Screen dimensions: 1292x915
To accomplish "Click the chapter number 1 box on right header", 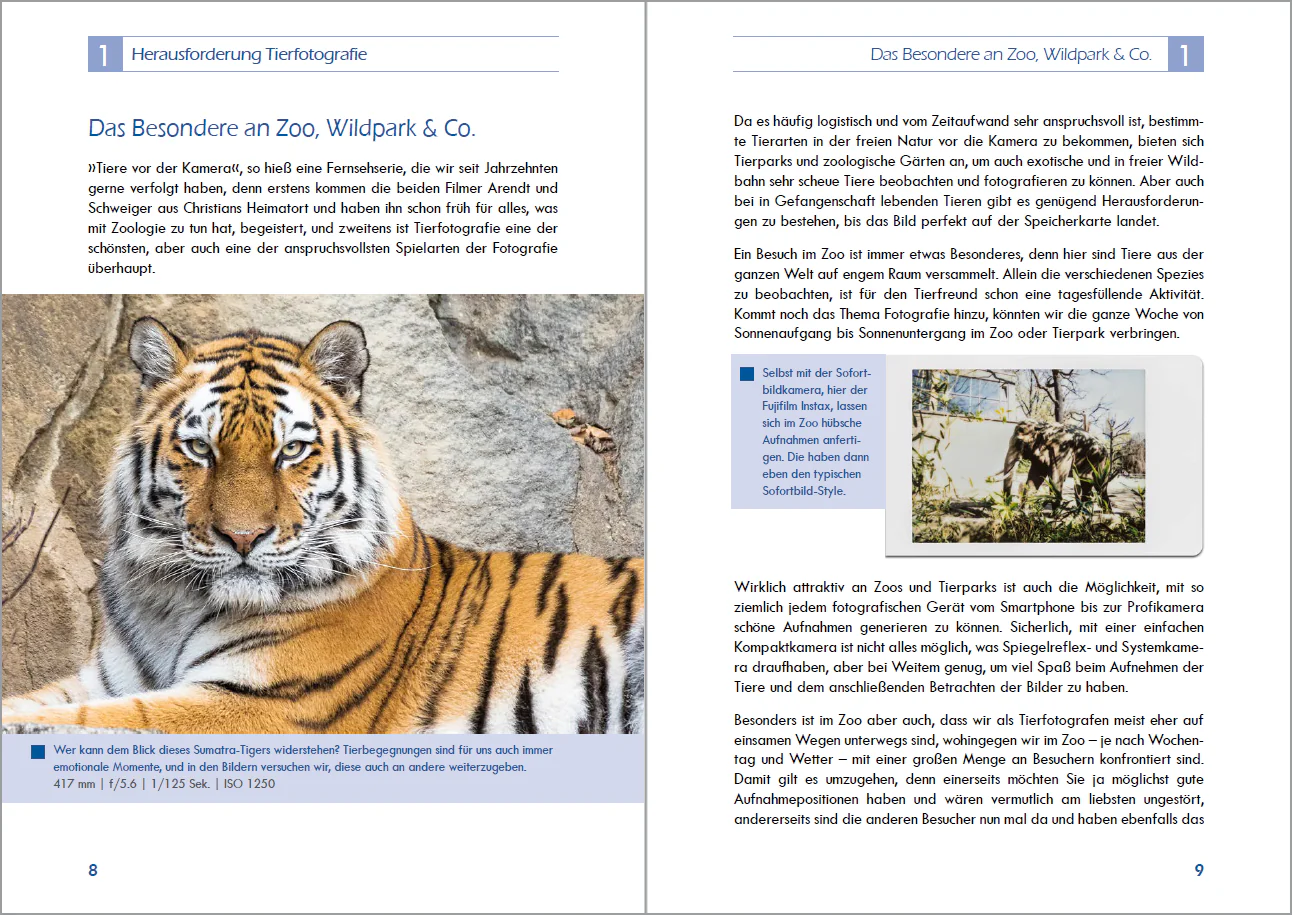I will 1185,54.
